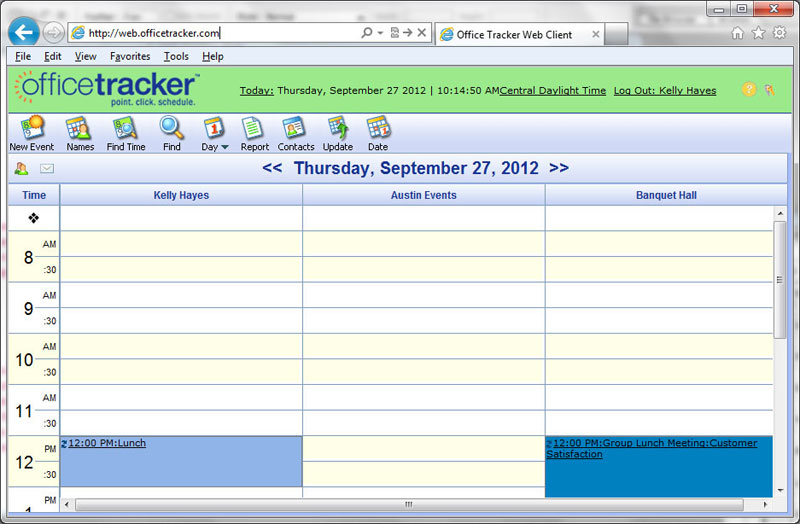The image size is (800, 524).
Task: Expand the all-day row diamond icon
Action: 33,218
